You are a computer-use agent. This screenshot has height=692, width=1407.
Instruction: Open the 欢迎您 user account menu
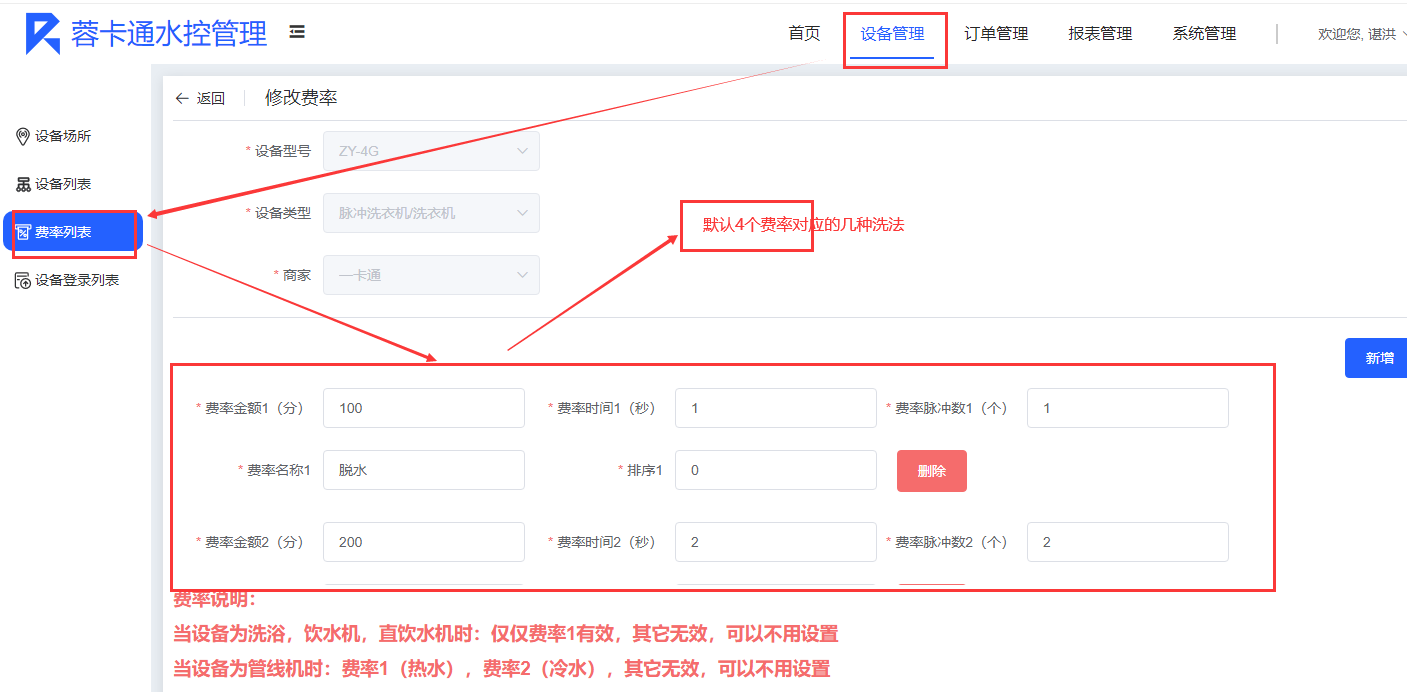click(x=1360, y=34)
